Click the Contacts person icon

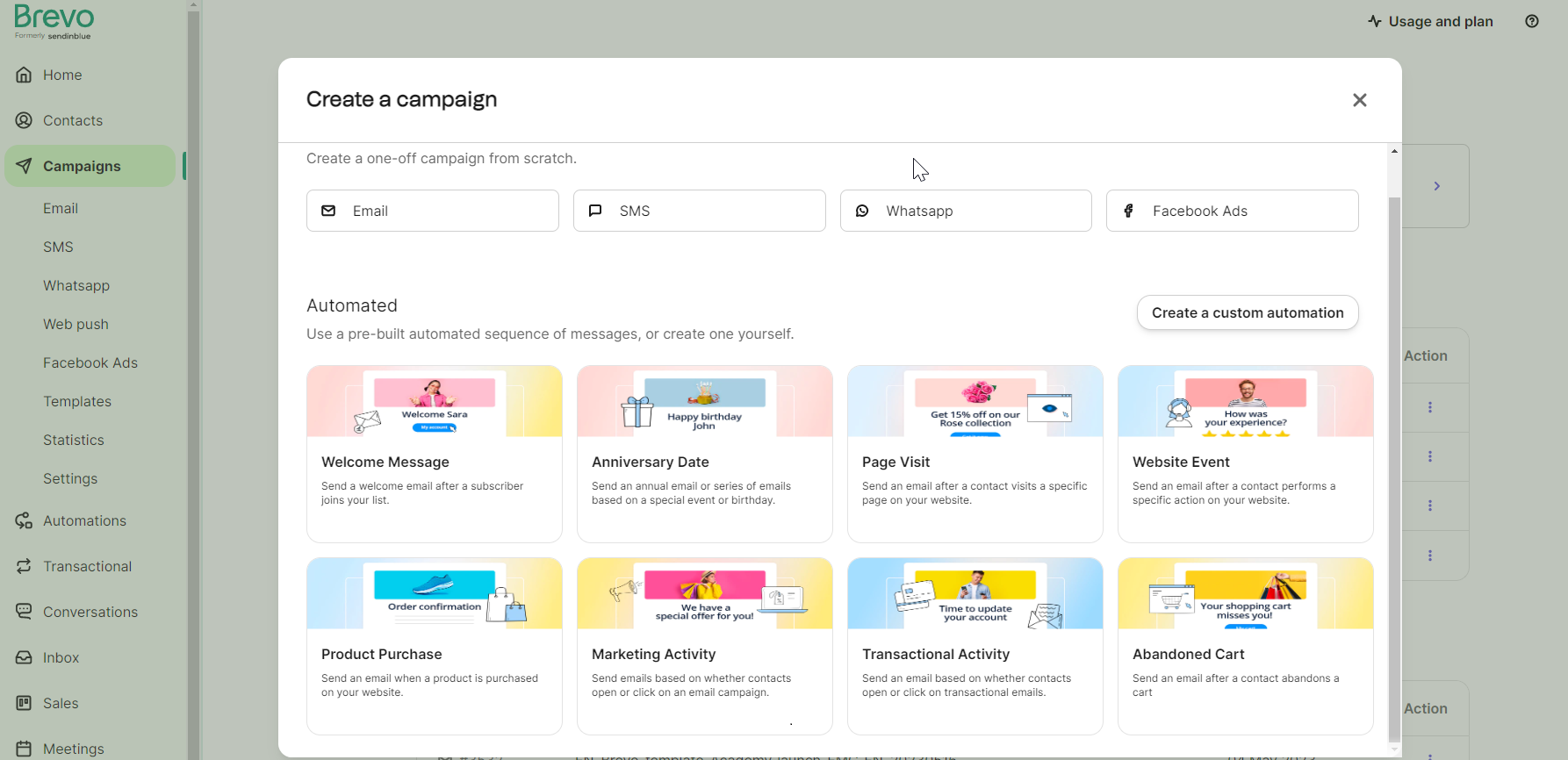24,121
